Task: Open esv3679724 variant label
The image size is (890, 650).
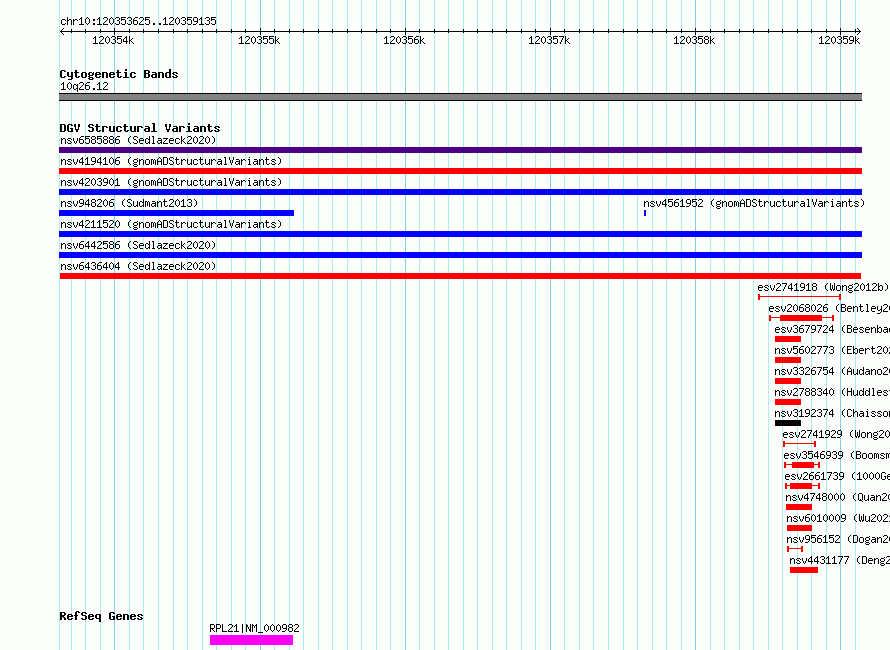Action: pyautogui.click(x=832, y=329)
